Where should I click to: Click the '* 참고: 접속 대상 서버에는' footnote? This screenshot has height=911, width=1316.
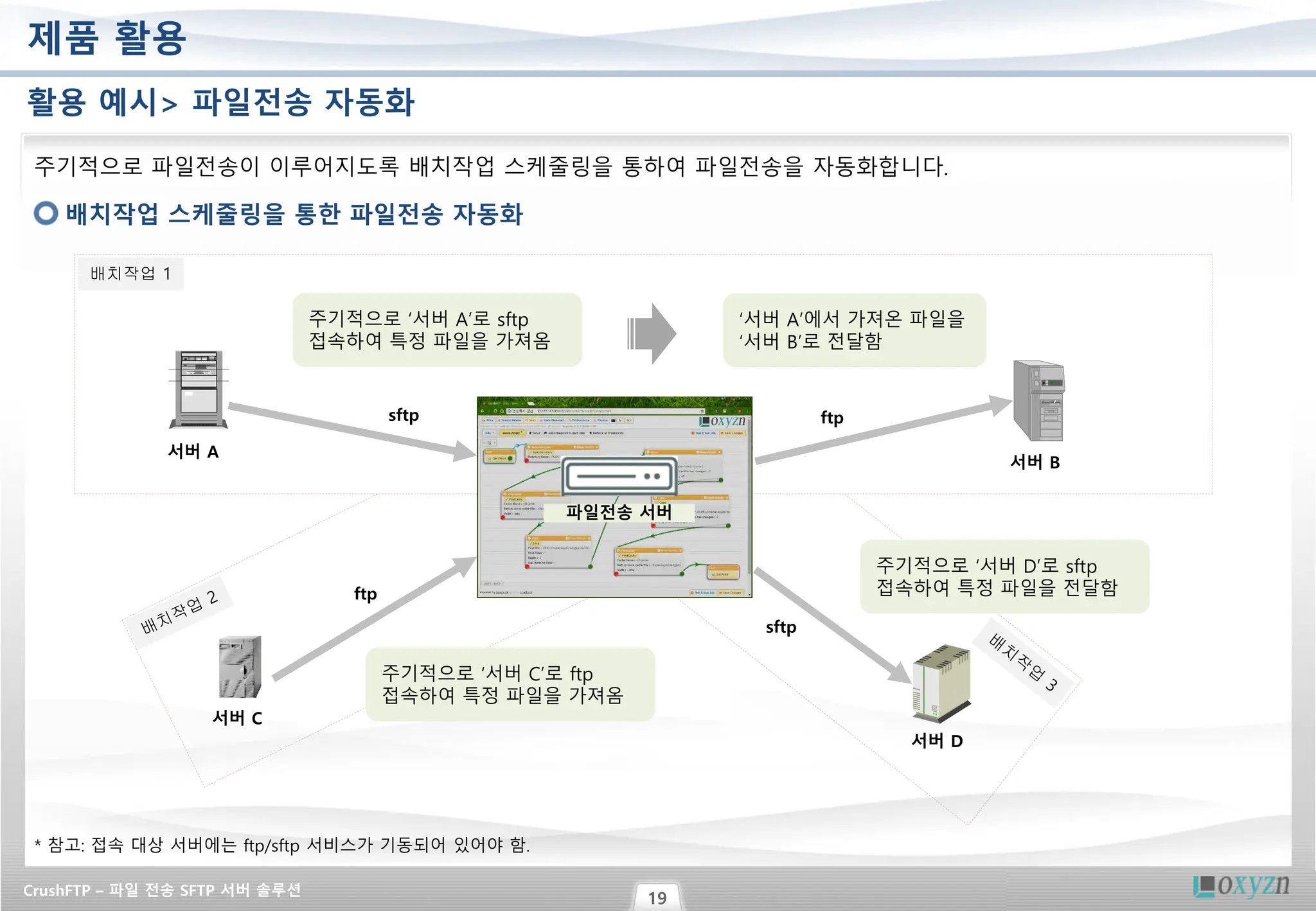(282, 844)
